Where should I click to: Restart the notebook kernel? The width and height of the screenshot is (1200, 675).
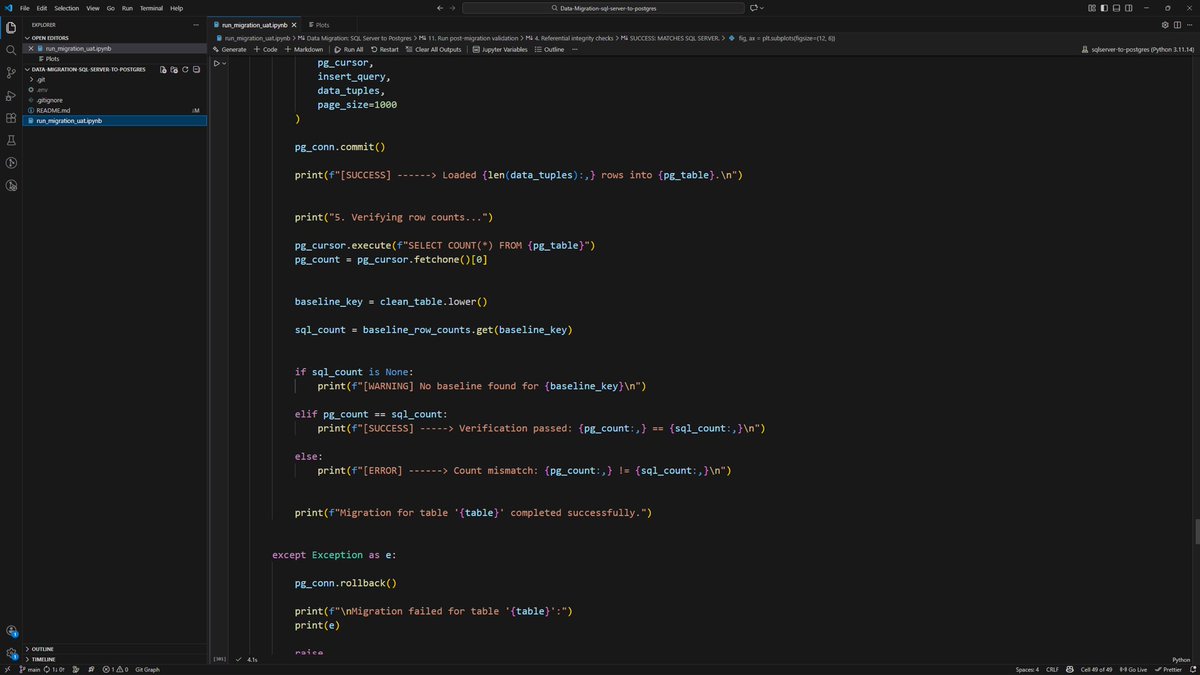pos(385,49)
